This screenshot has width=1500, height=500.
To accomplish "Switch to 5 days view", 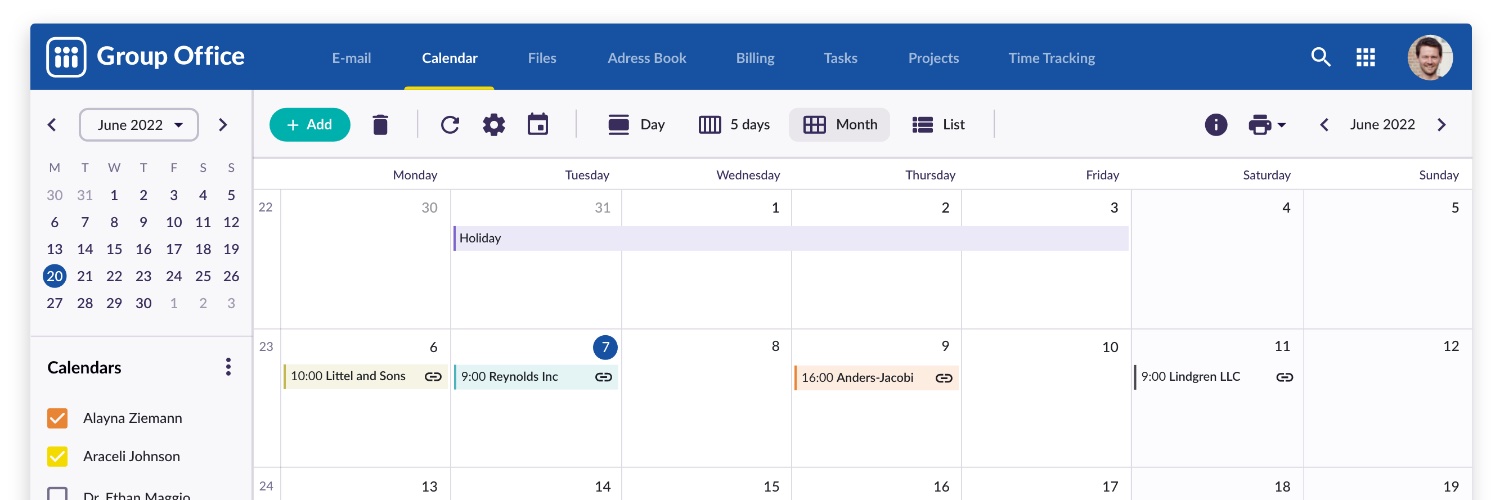I will pos(734,125).
